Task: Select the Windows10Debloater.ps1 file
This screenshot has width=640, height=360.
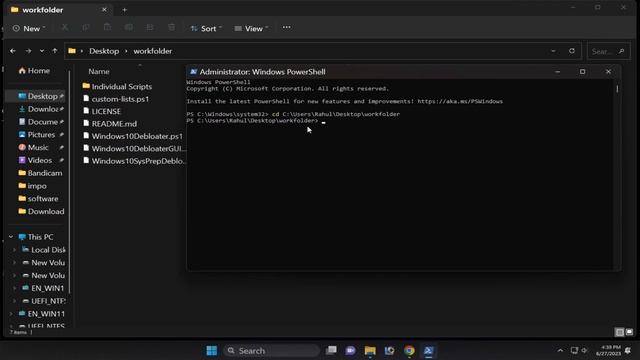Action: pos(133,136)
